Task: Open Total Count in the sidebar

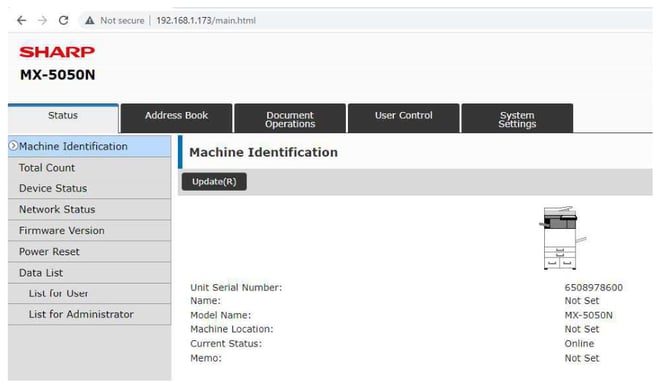Action: [x=89, y=168]
